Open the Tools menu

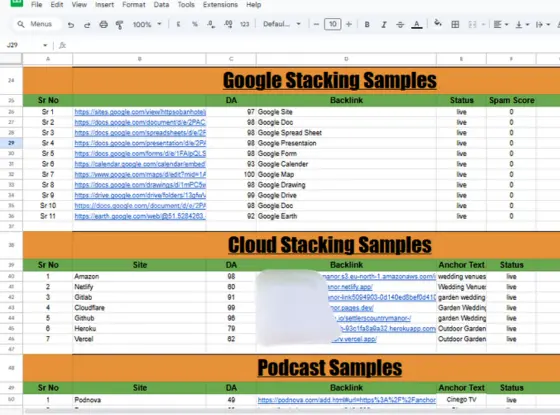tap(186, 5)
